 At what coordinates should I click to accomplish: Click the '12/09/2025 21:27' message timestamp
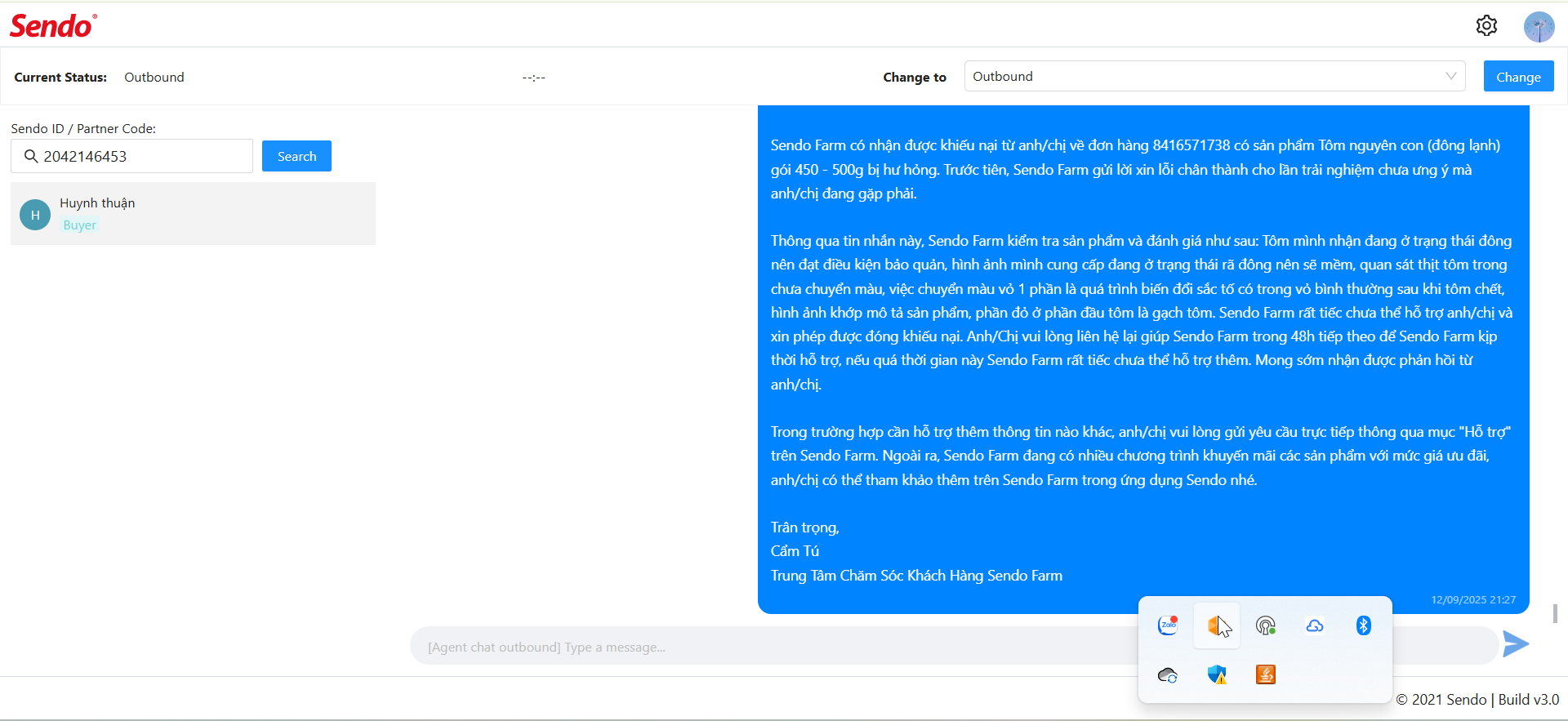(1473, 599)
